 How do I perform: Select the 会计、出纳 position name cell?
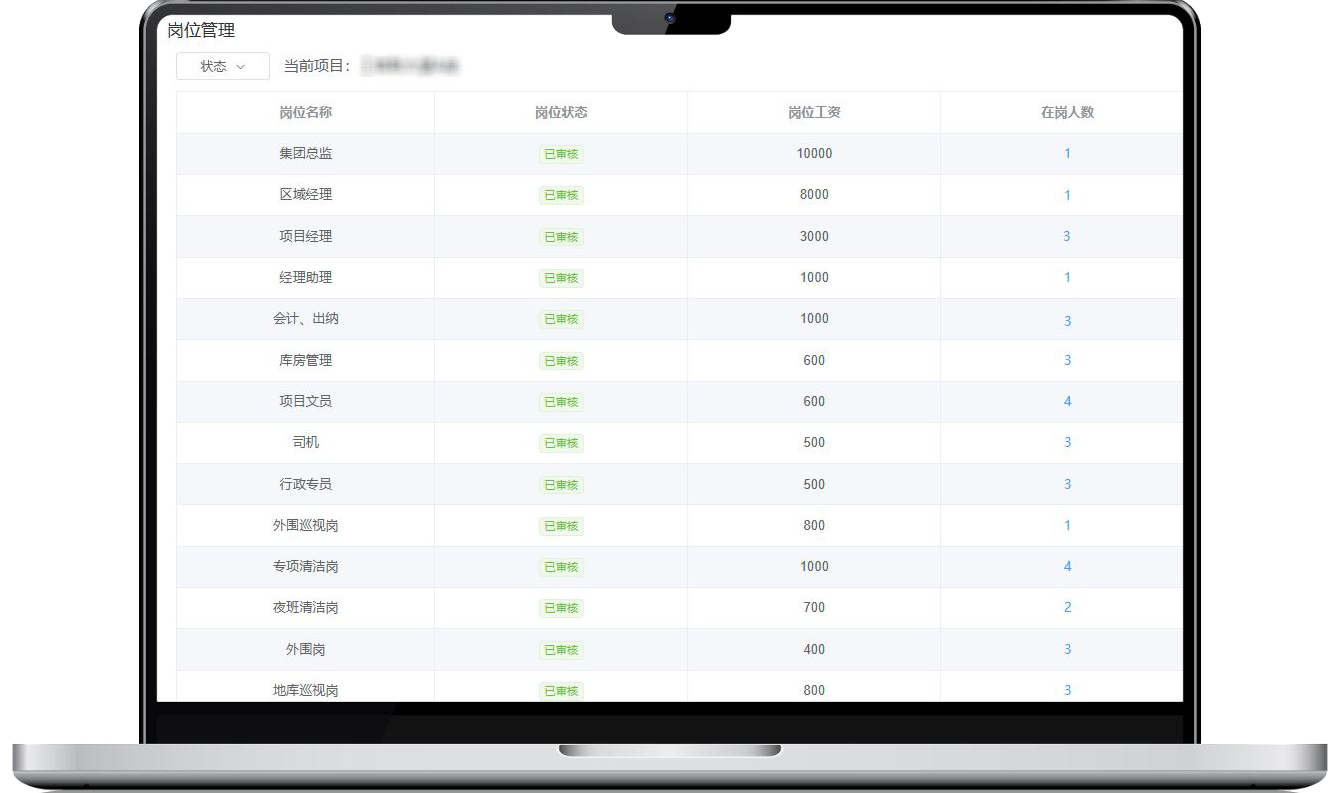[305, 319]
